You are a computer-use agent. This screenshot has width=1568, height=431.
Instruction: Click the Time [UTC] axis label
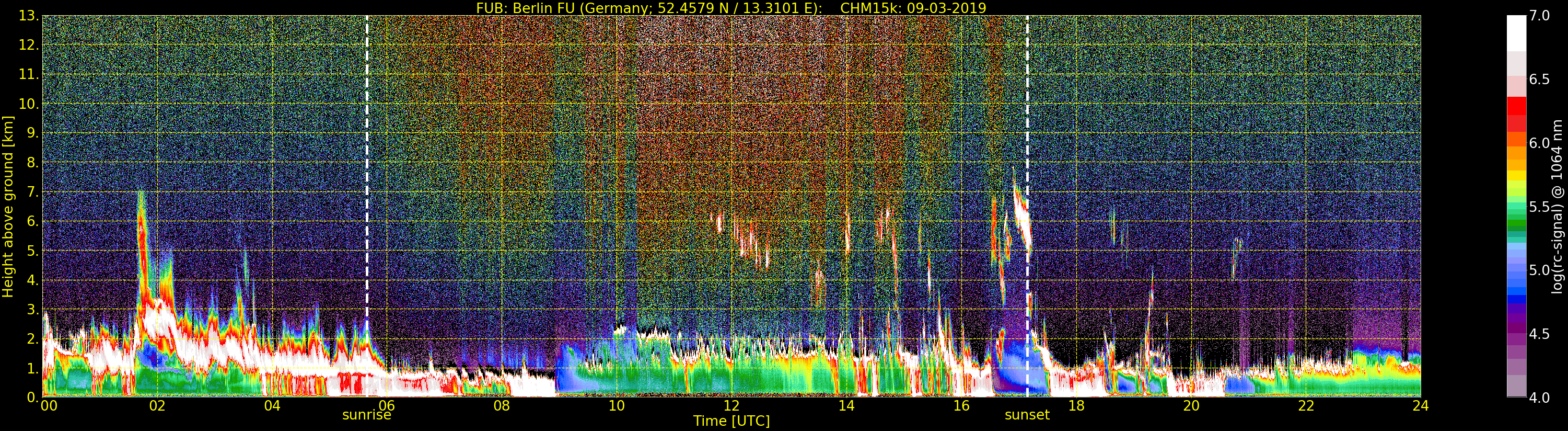pos(731,421)
